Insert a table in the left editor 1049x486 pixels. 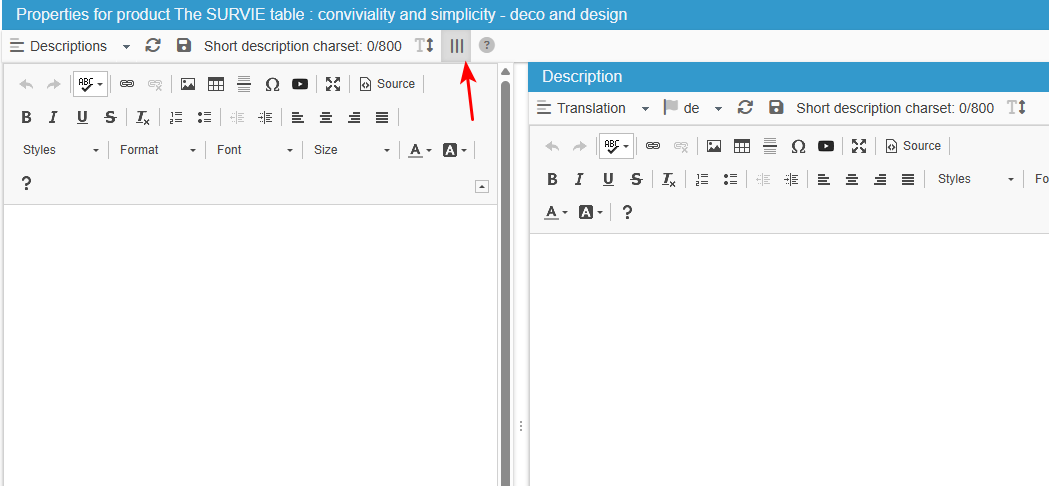pos(215,84)
